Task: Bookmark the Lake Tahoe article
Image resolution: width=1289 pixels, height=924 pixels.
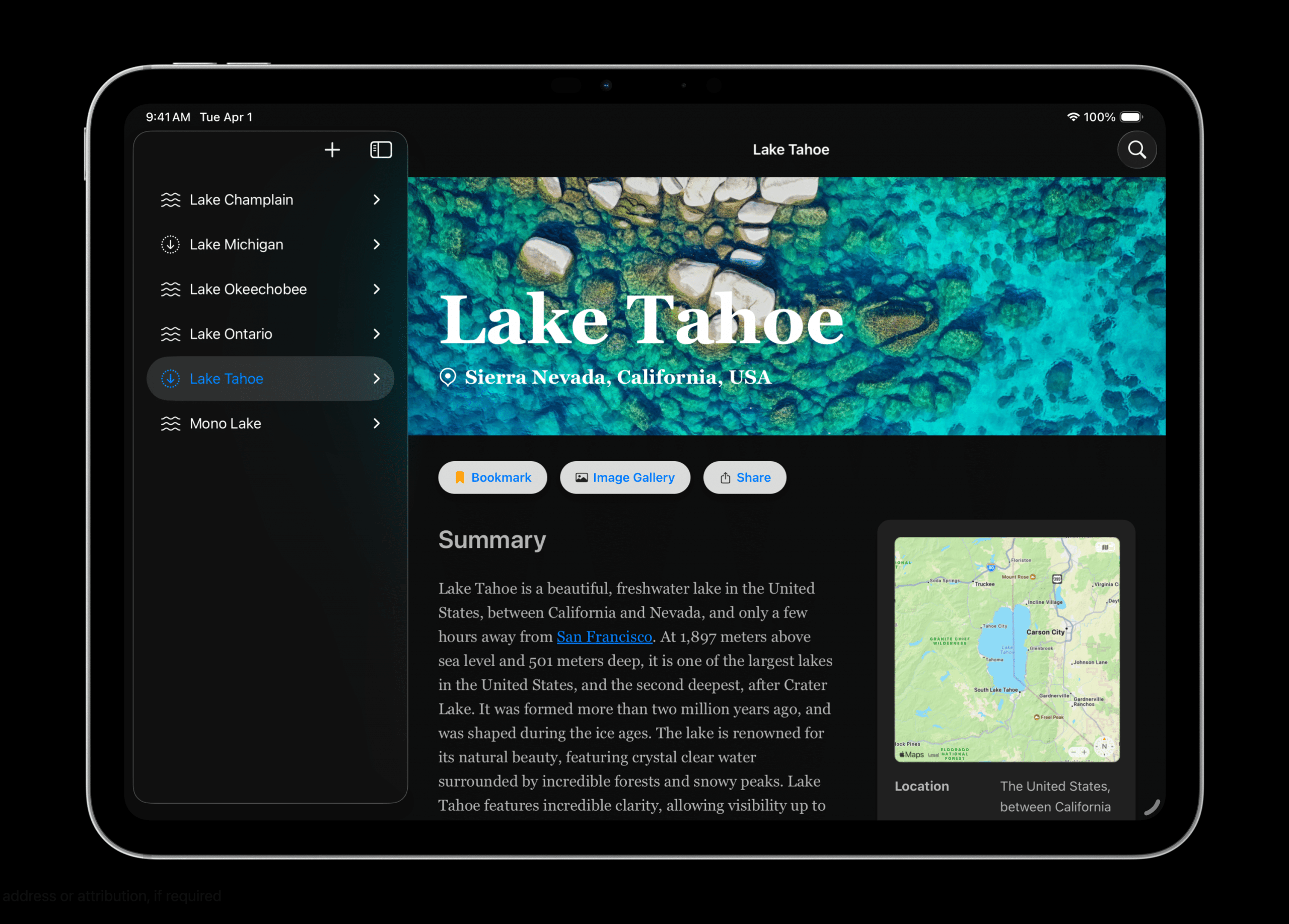Action: [492, 477]
